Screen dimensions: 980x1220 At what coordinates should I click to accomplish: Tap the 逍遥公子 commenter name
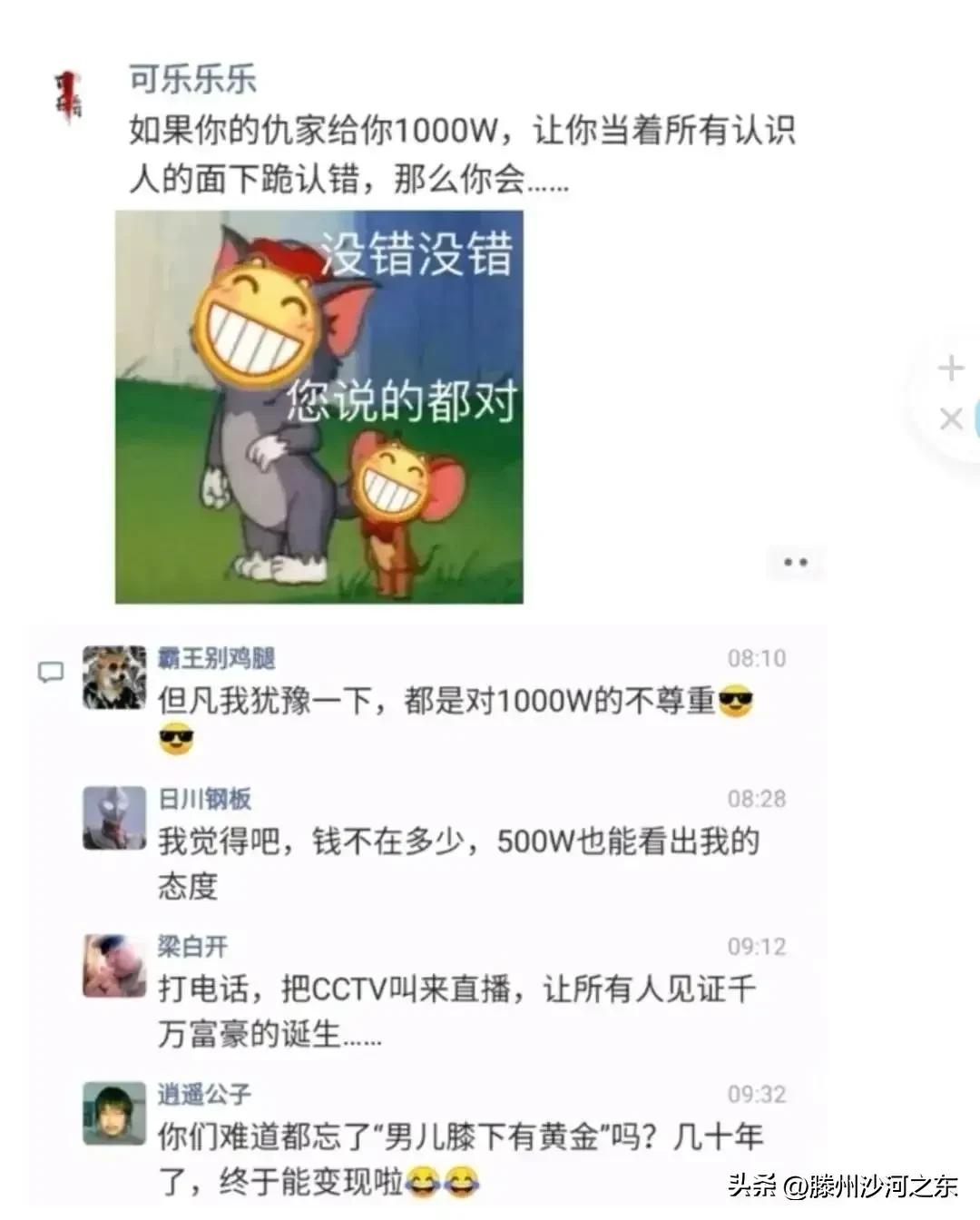[x=205, y=1095]
